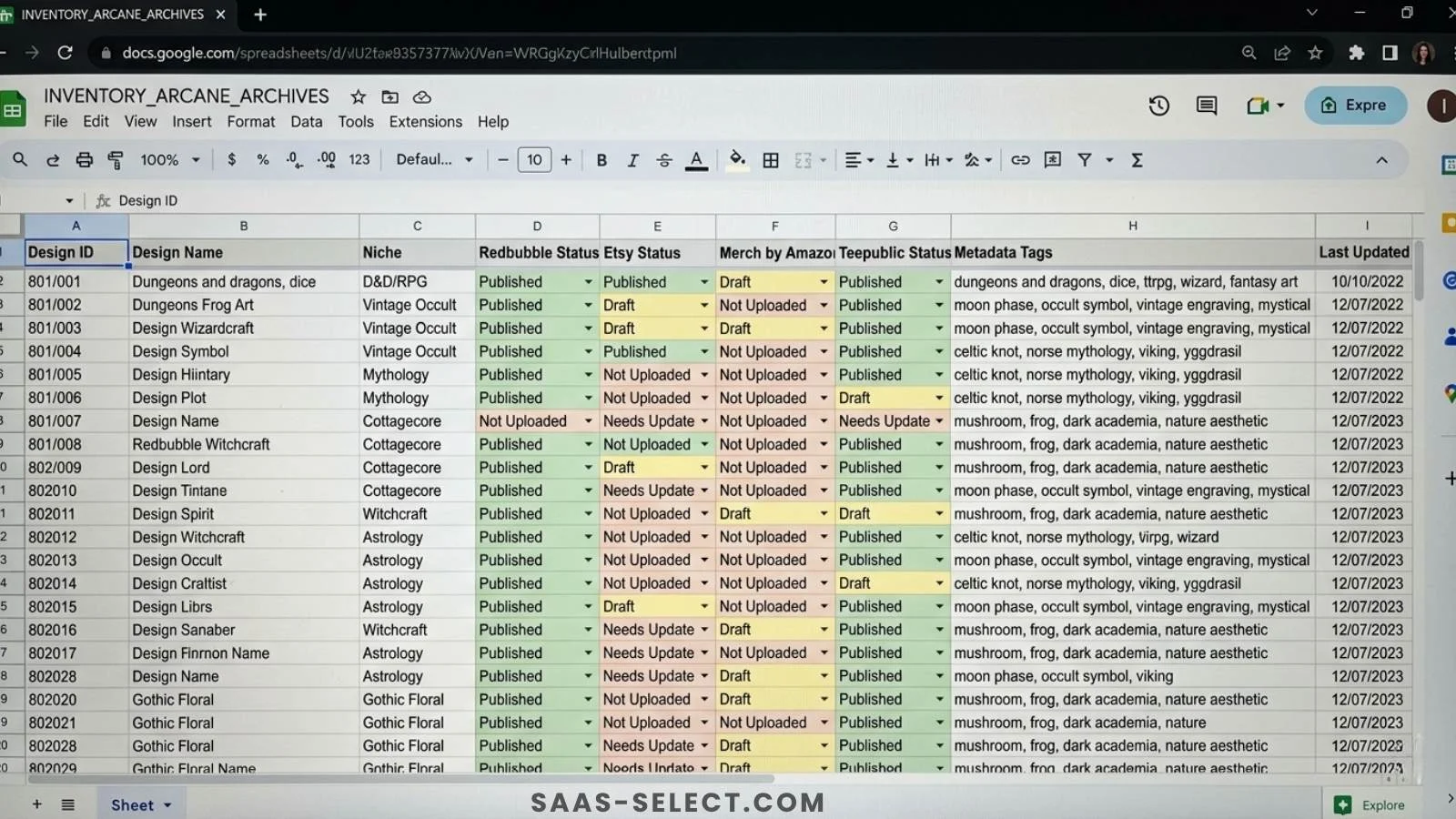Screen dimensions: 1456x819
Task: Add a new sheet with plus icon
Action: pyautogui.click(x=37, y=804)
